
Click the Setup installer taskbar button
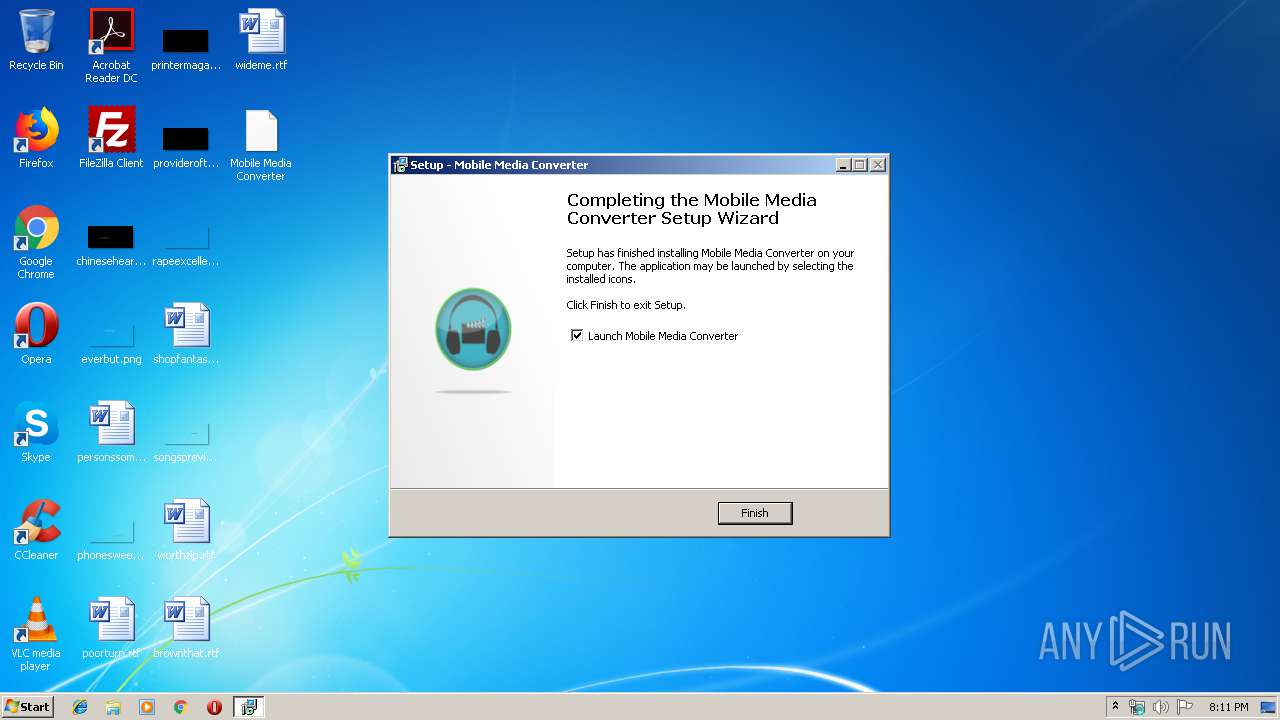[x=248, y=707]
